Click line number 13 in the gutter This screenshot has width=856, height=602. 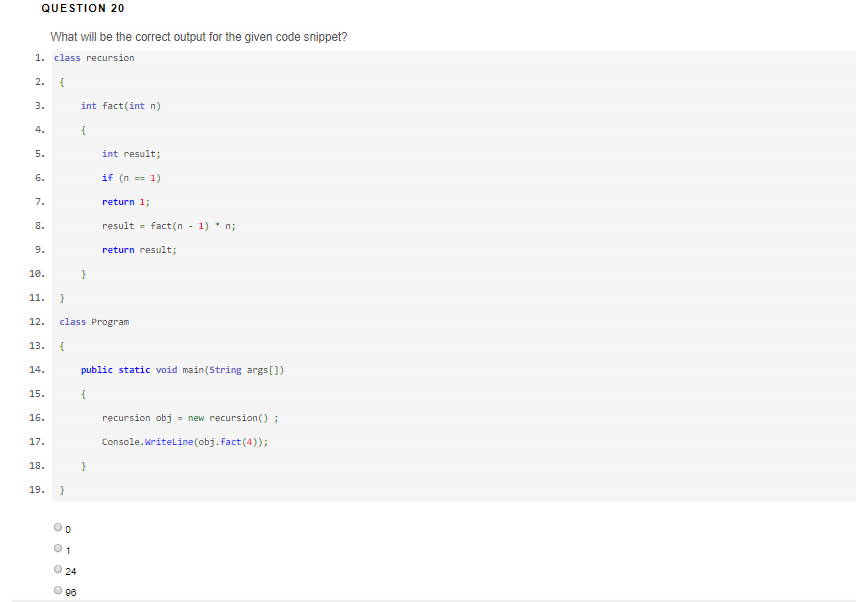click(x=36, y=346)
